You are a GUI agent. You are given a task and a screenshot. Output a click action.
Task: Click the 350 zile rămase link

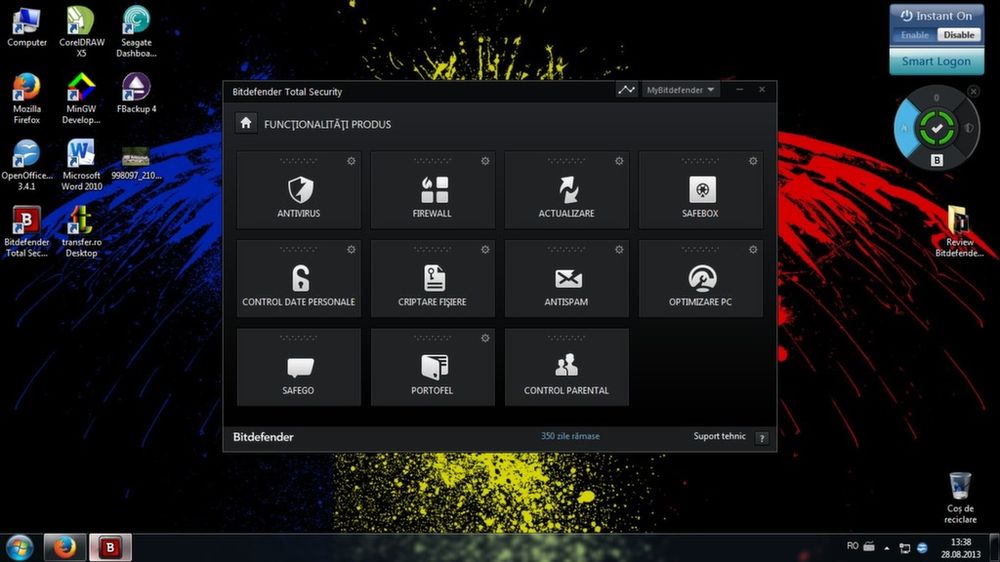coord(570,437)
